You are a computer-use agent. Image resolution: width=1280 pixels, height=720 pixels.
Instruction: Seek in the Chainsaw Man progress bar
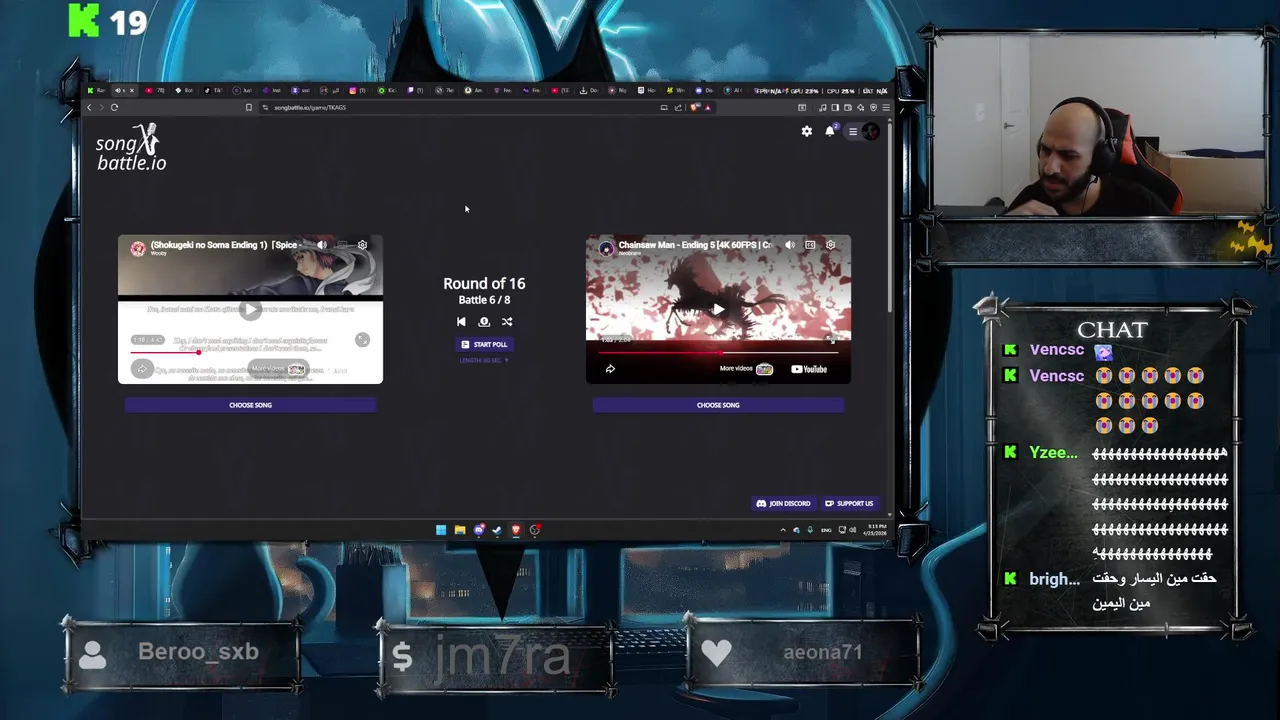point(718,352)
